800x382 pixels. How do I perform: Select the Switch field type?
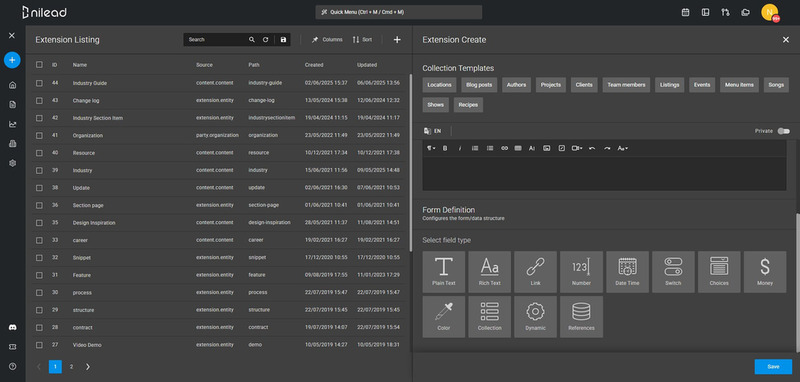tap(673, 272)
